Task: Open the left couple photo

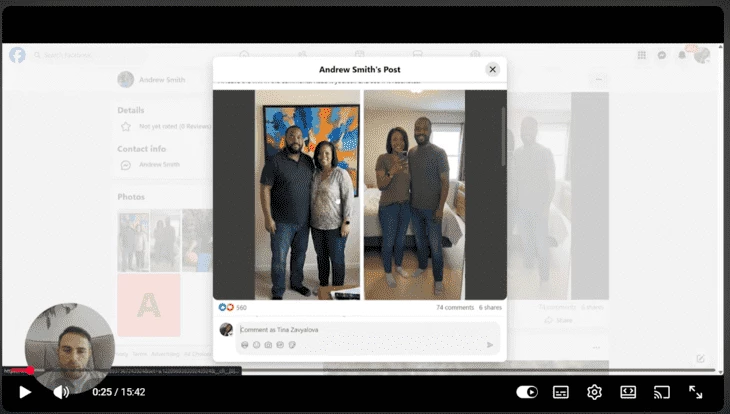Action: pyautogui.click(x=307, y=195)
